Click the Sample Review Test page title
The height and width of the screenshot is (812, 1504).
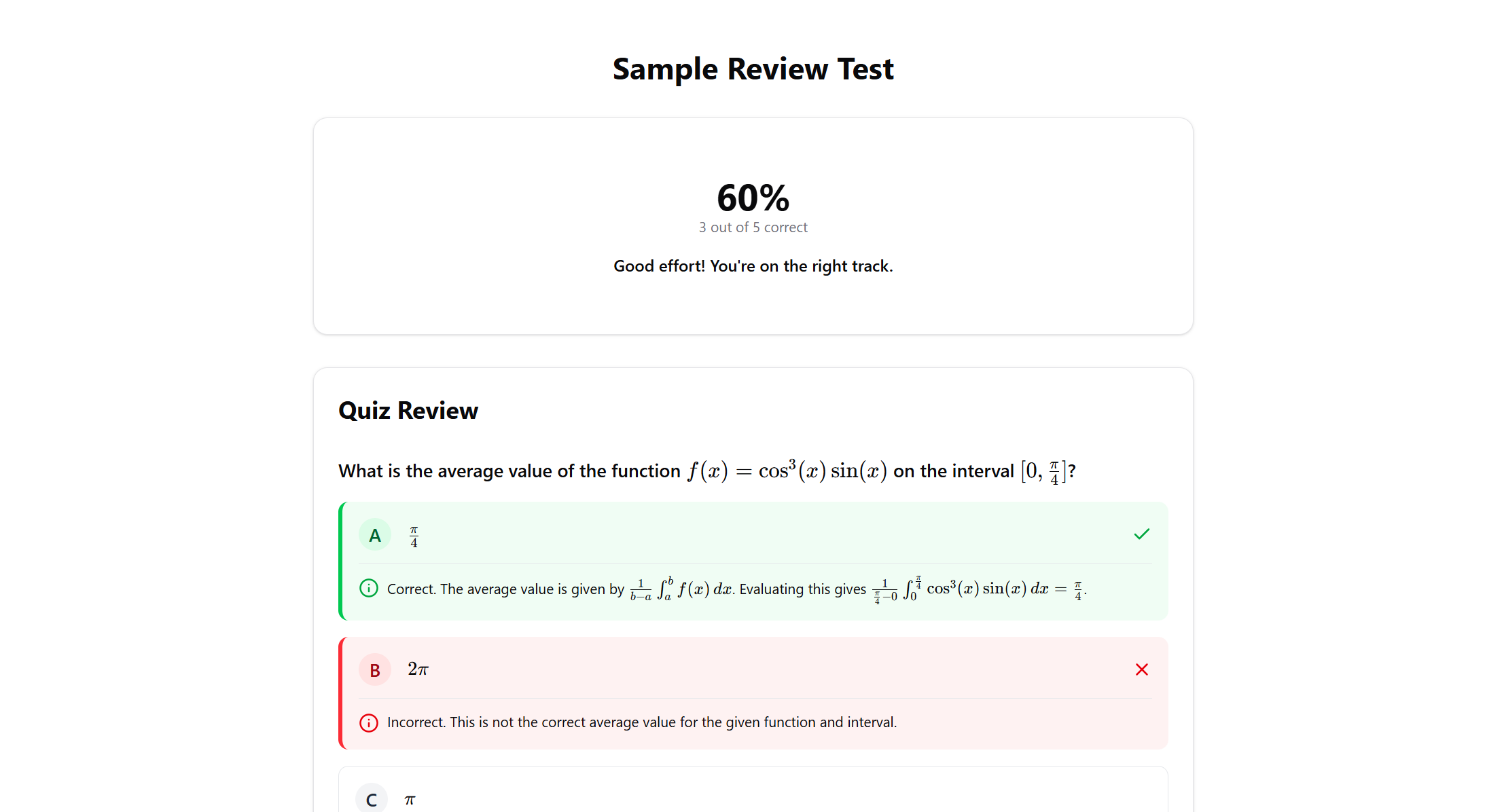(753, 69)
